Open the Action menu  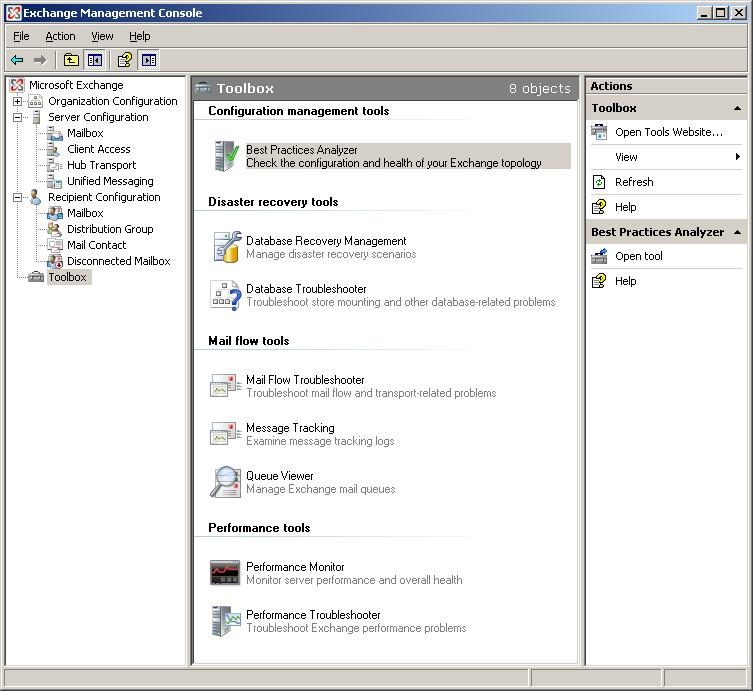pos(60,36)
